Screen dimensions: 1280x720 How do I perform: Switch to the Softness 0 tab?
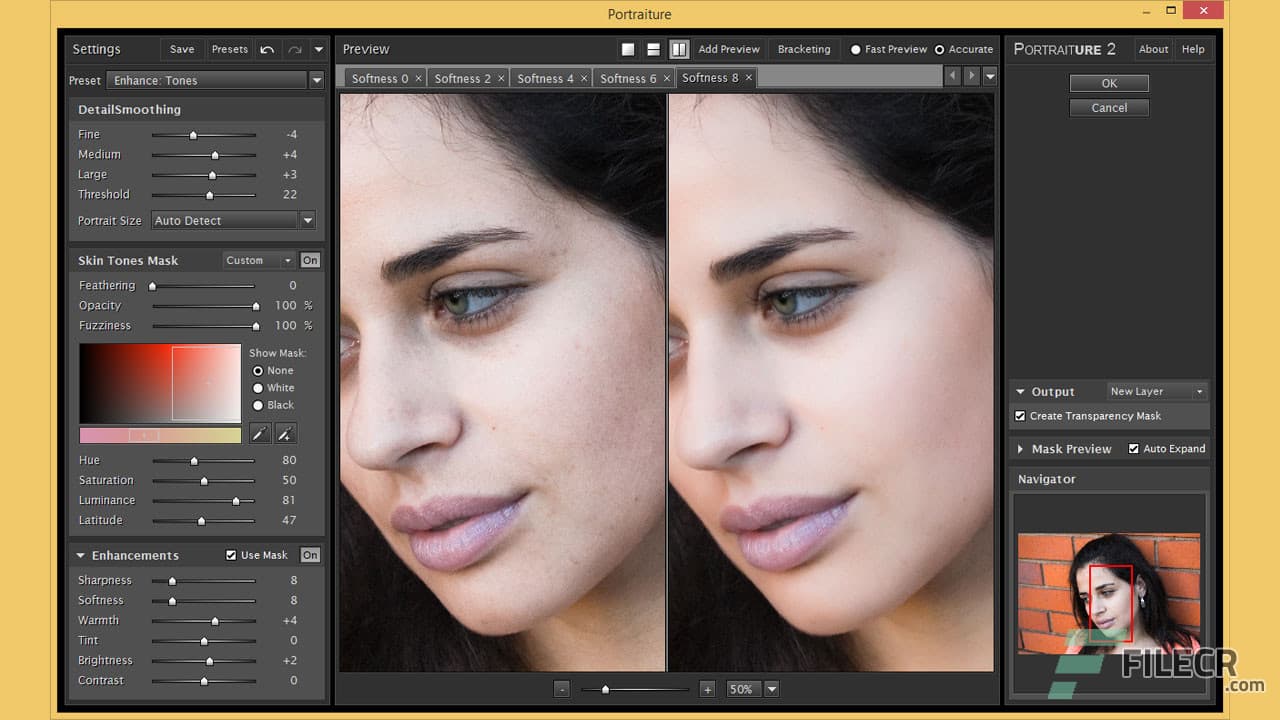coord(382,77)
